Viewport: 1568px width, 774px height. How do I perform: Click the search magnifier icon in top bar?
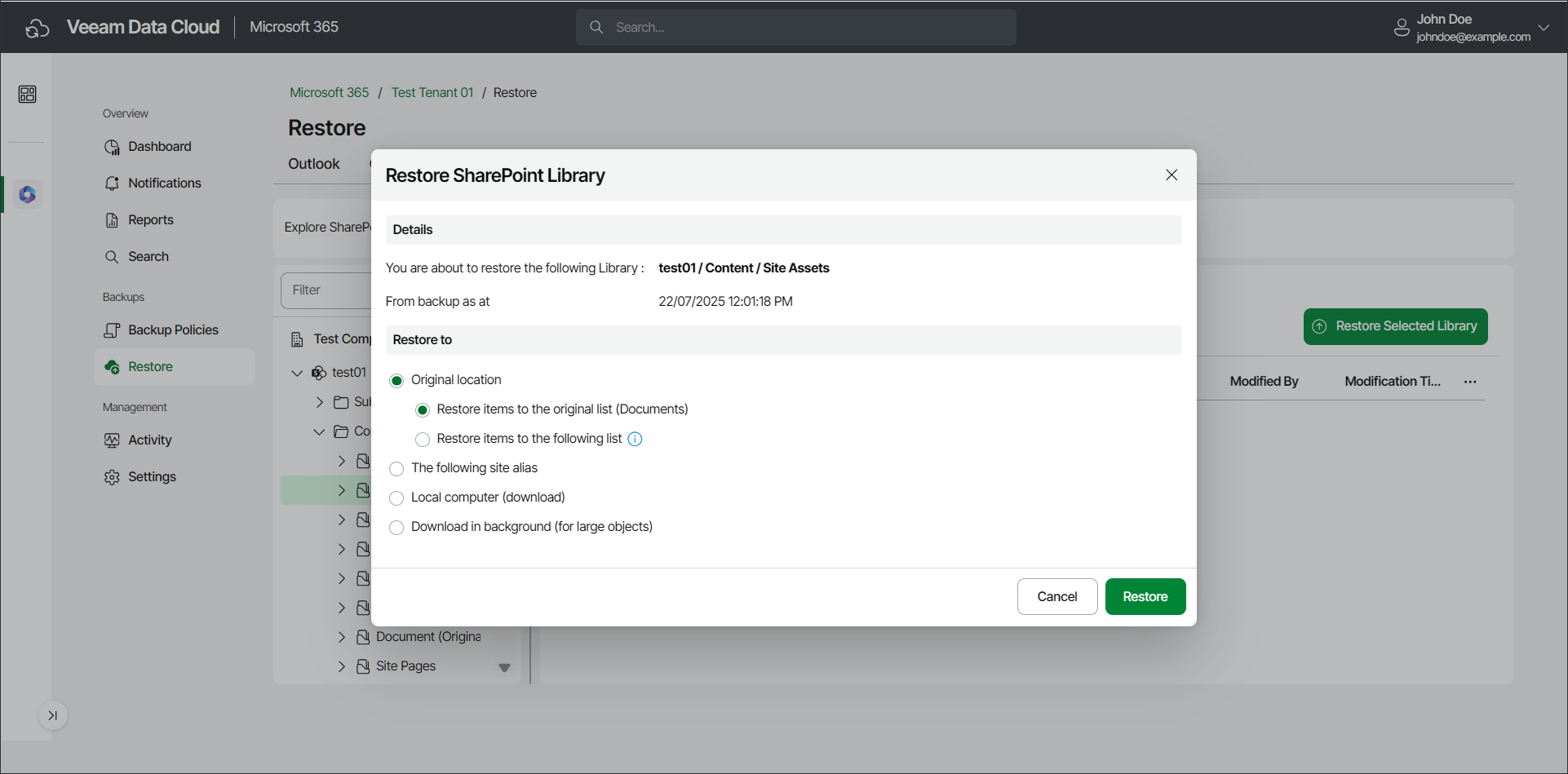pos(596,27)
